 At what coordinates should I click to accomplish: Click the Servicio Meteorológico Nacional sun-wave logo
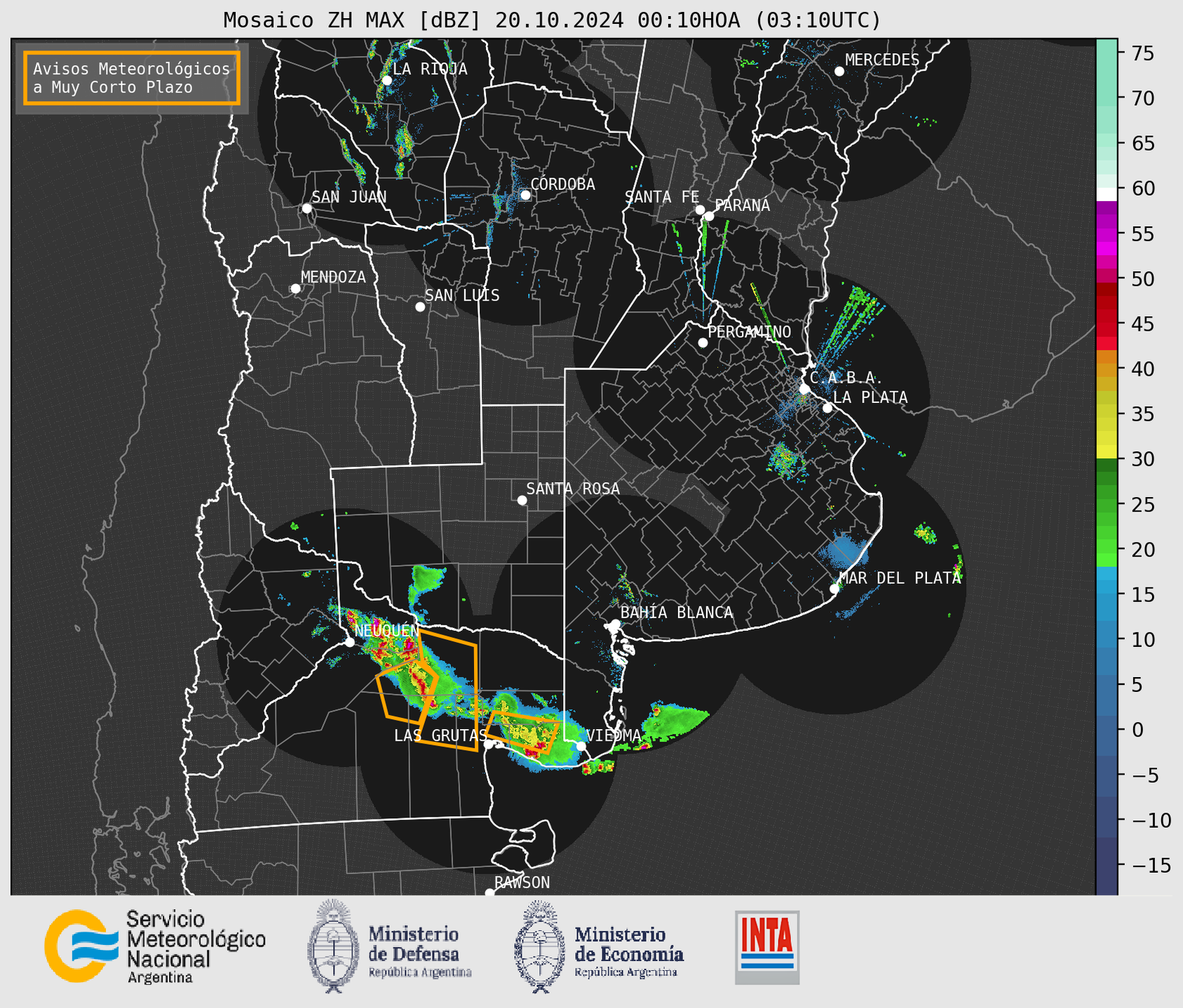[x=81, y=946]
